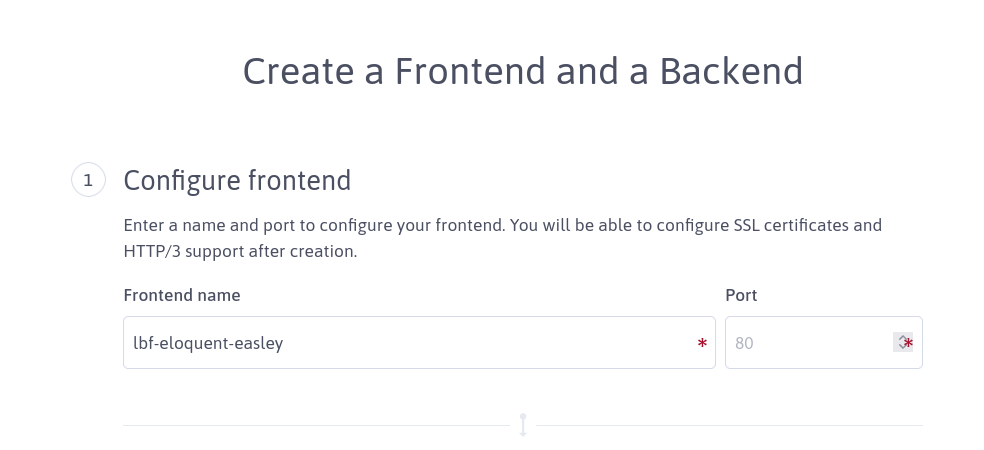Click the "Frontend name" field label
This screenshot has width=984, height=450.
pos(182,295)
